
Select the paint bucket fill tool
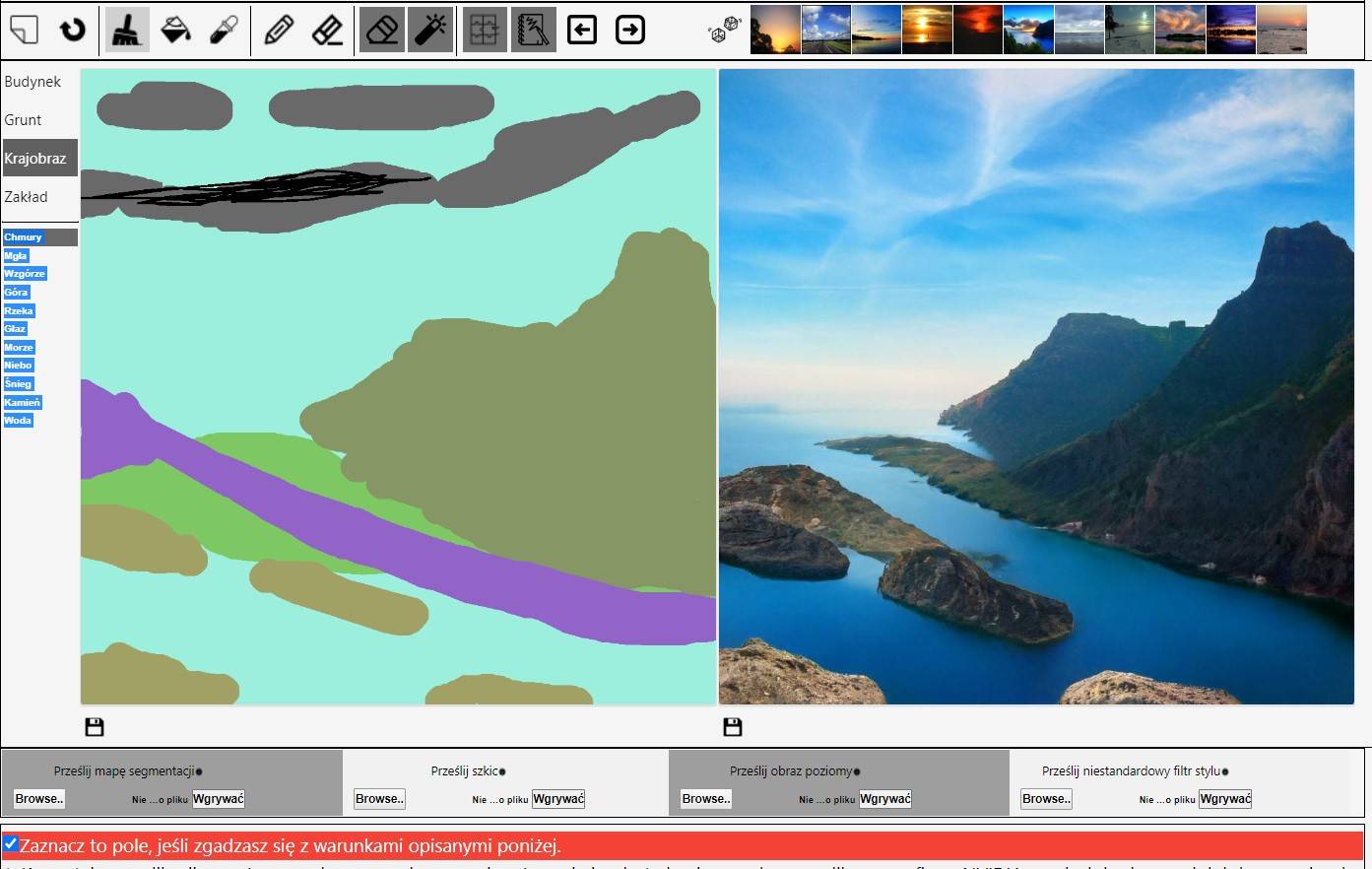pyautogui.click(x=175, y=30)
